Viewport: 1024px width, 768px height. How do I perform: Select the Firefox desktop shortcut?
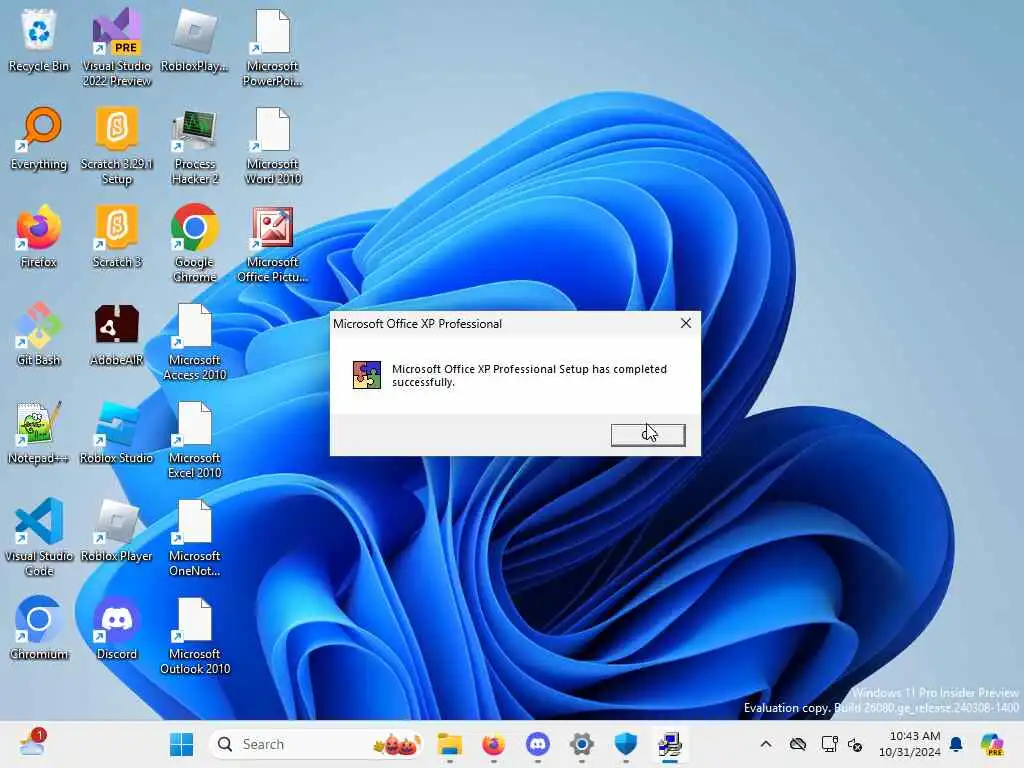point(39,236)
